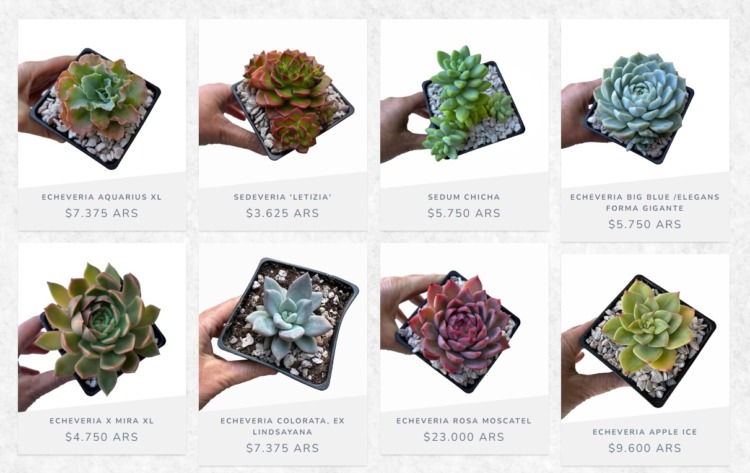Click the Echeveria Aquarius XL title

coord(102,197)
